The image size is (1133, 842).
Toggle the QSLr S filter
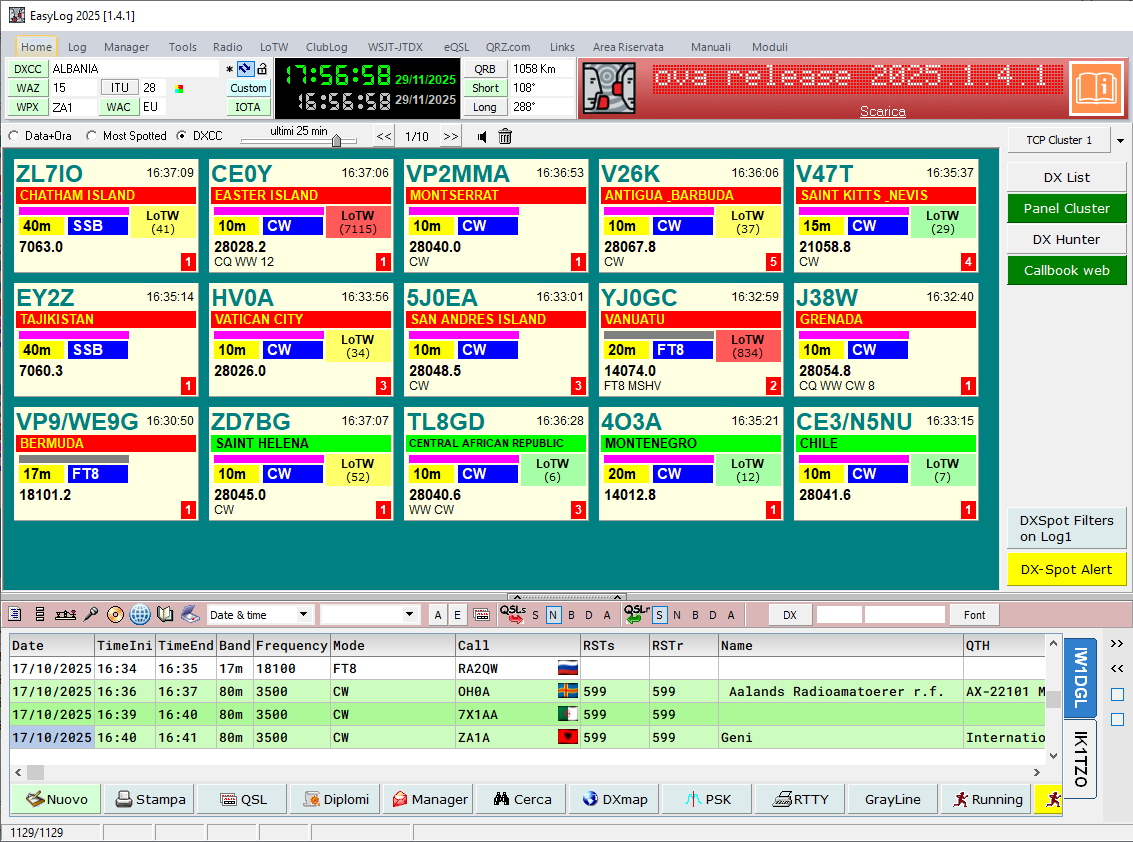[x=659, y=615]
